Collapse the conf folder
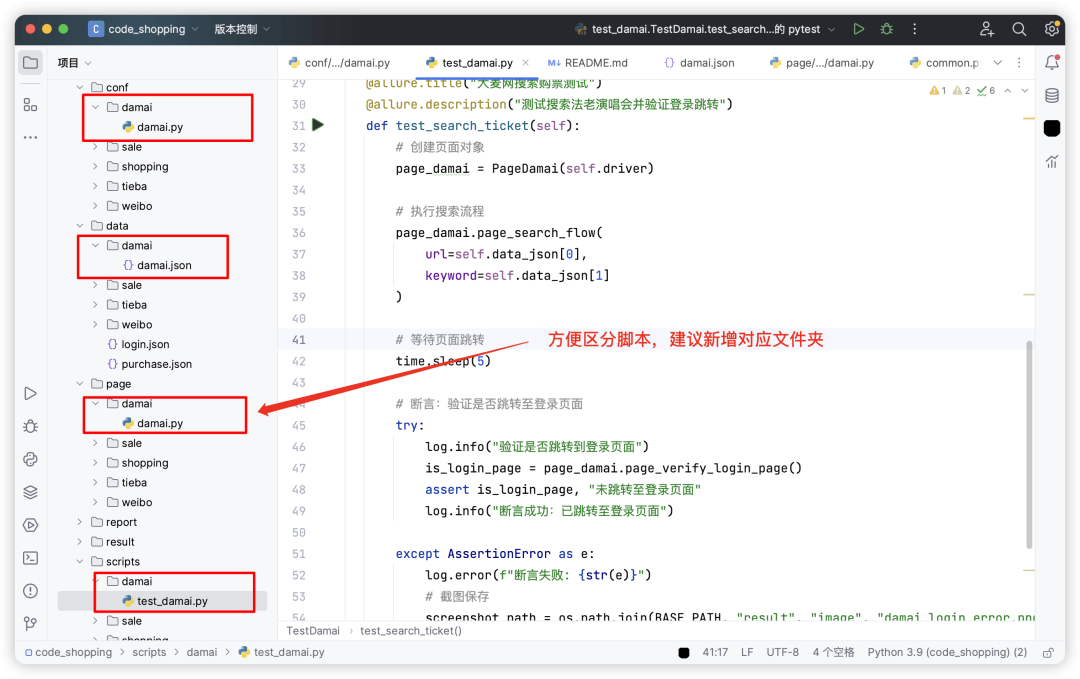 (x=80, y=87)
